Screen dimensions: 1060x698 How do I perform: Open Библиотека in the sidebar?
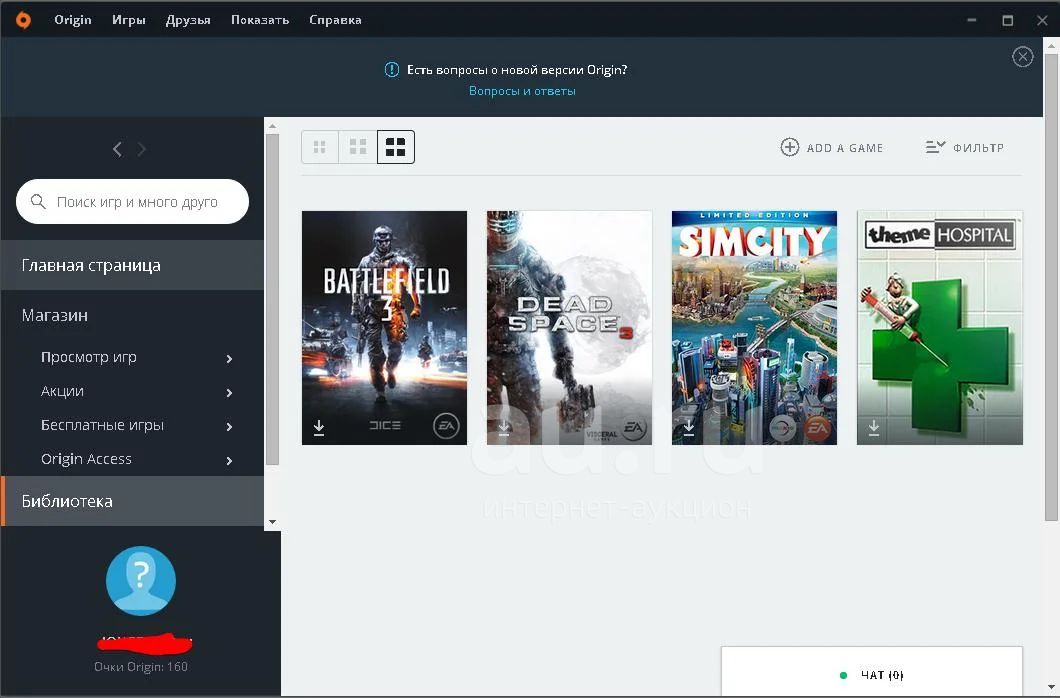[x=132, y=501]
